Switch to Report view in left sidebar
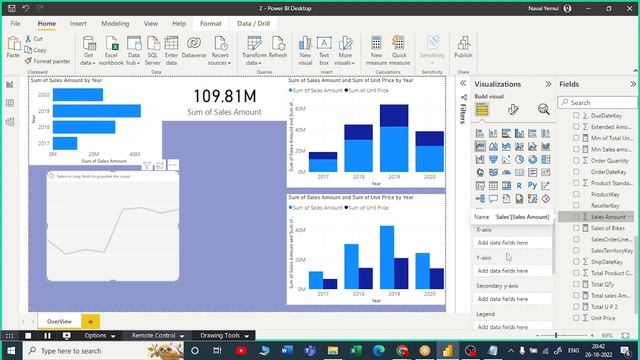 click(x=10, y=84)
